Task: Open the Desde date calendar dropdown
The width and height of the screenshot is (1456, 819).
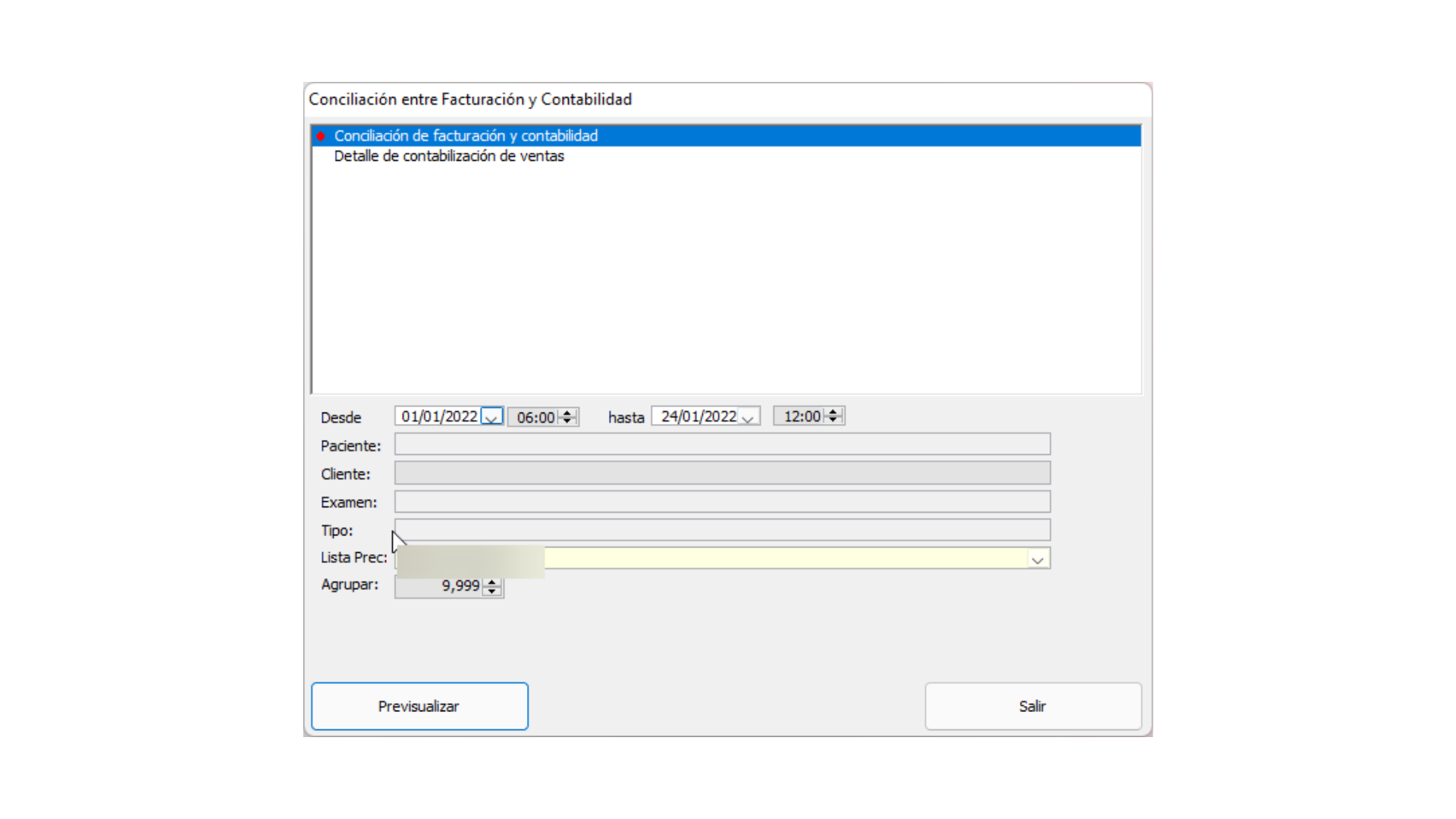Action: point(491,418)
